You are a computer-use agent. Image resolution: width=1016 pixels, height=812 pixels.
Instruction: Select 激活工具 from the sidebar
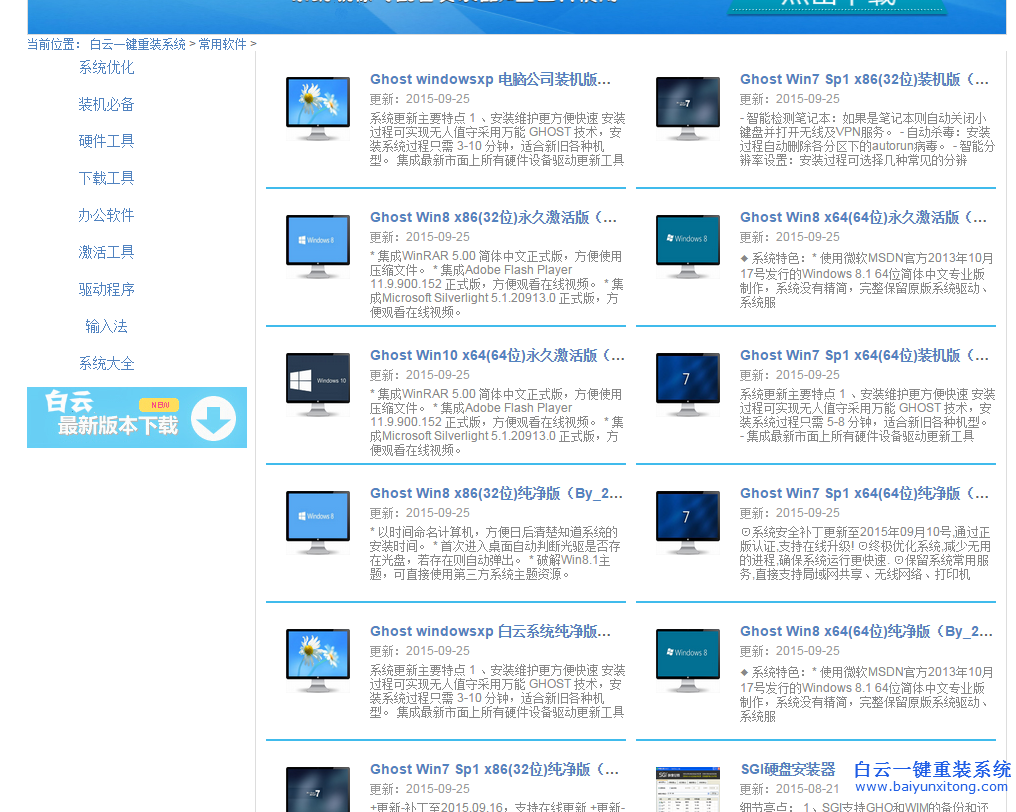106,252
